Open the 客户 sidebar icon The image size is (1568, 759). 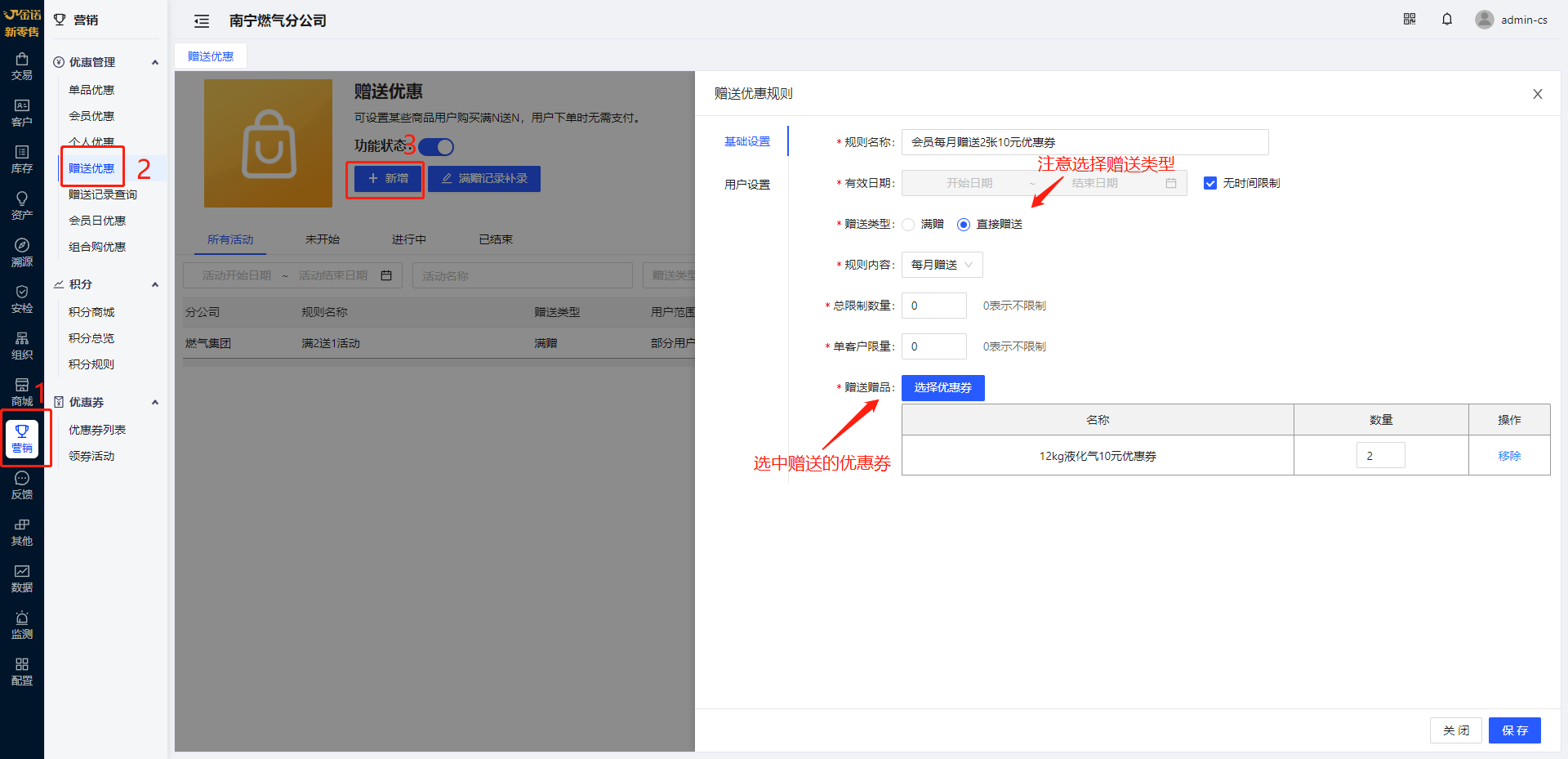(x=22, y=113)
